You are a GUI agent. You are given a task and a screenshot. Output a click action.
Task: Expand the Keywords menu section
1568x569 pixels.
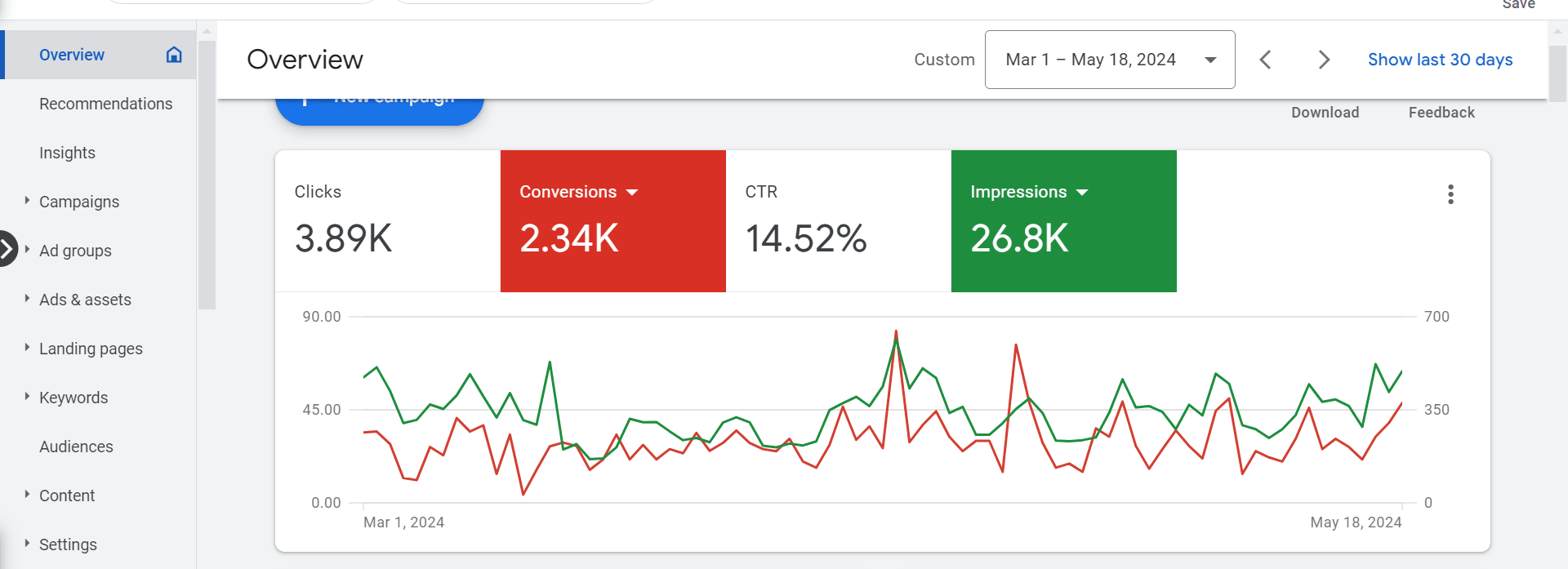[x=27, y=397]
